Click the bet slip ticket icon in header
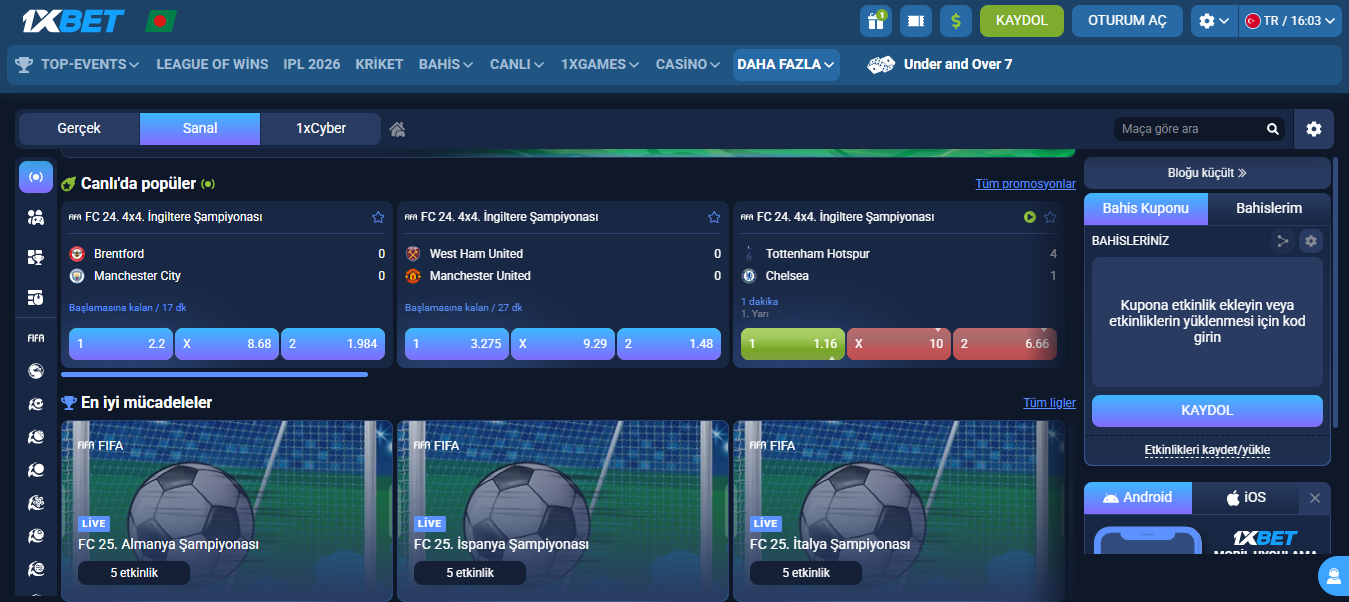 click(x=916, y=20)
